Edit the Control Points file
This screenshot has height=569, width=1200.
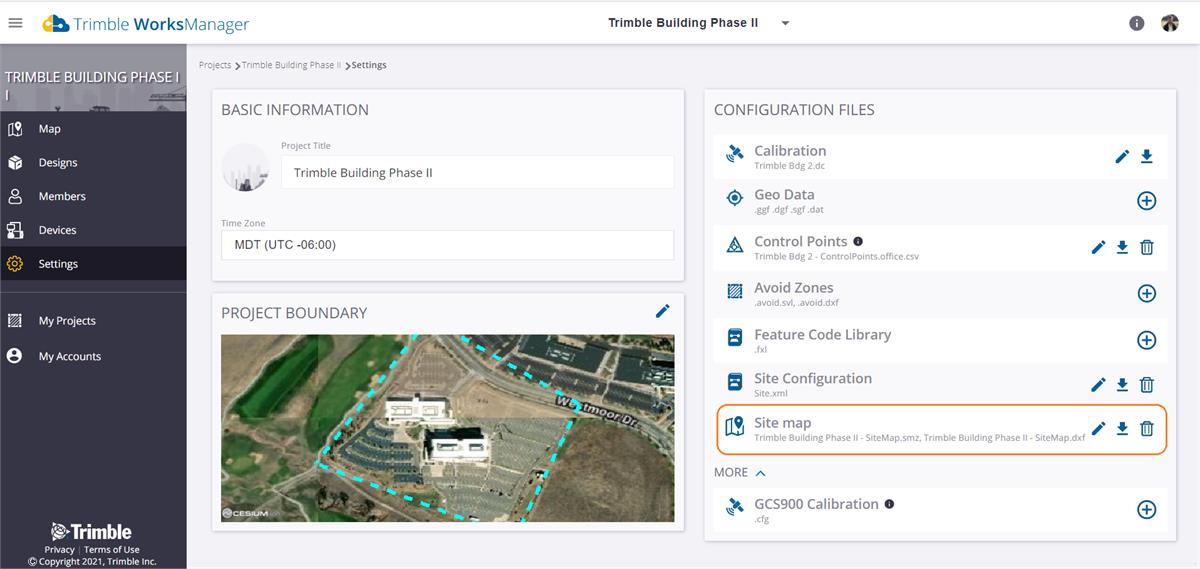(x=1098, y=247)
